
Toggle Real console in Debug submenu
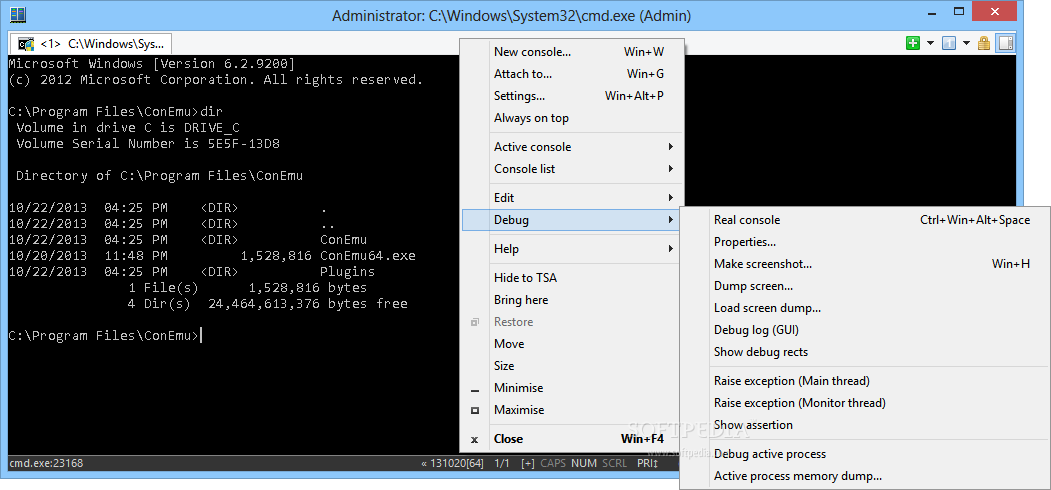click(865, 220)
